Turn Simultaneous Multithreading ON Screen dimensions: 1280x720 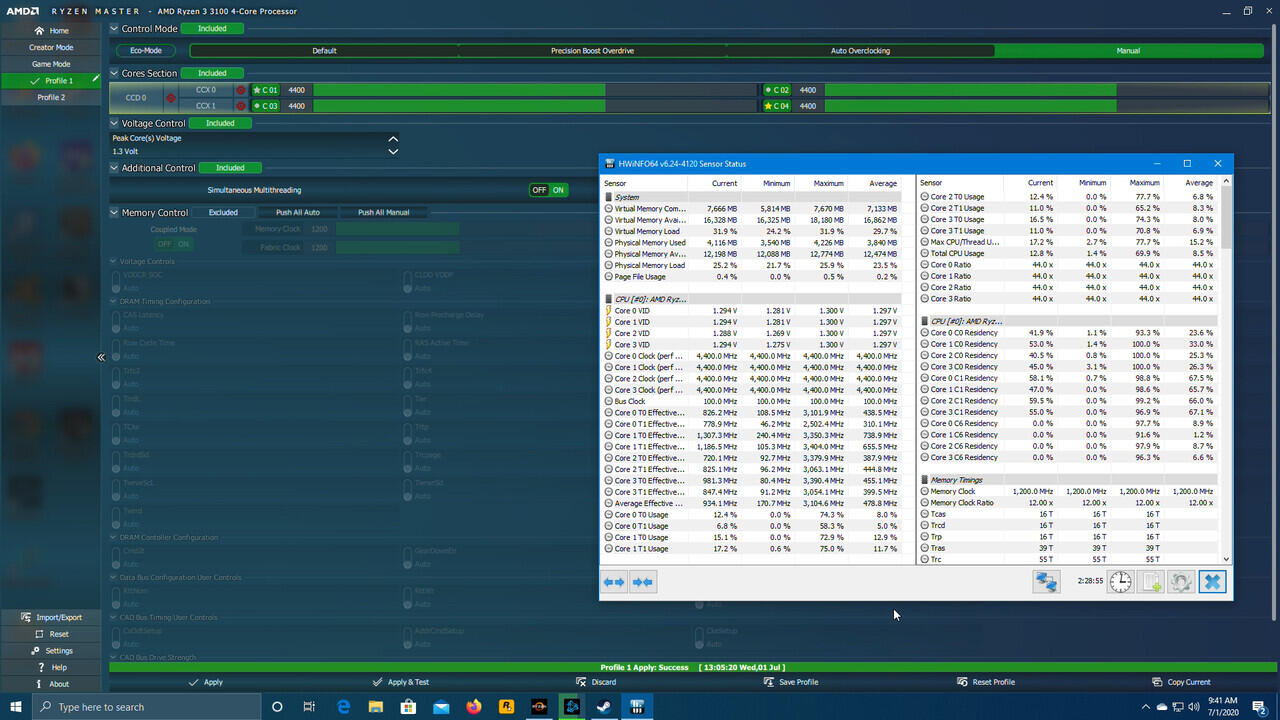[558, 190]
